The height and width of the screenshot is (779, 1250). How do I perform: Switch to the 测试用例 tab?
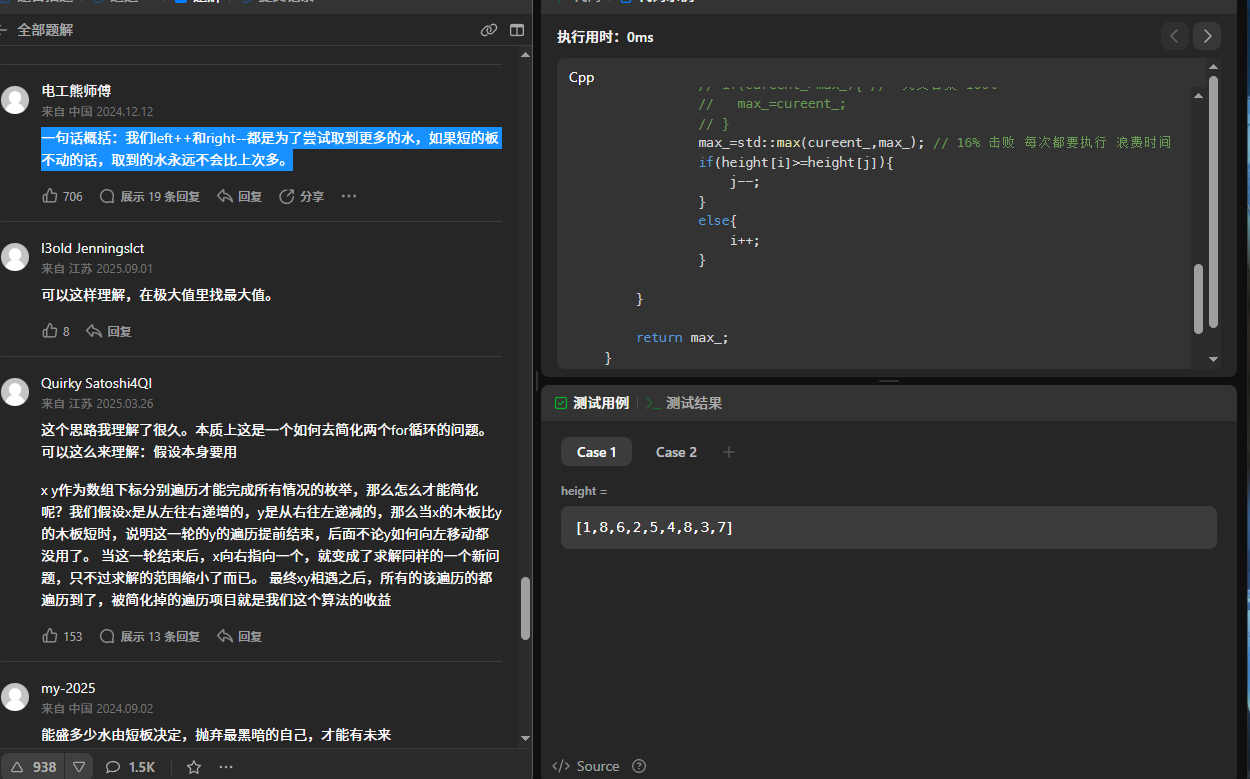pos(592,403)
